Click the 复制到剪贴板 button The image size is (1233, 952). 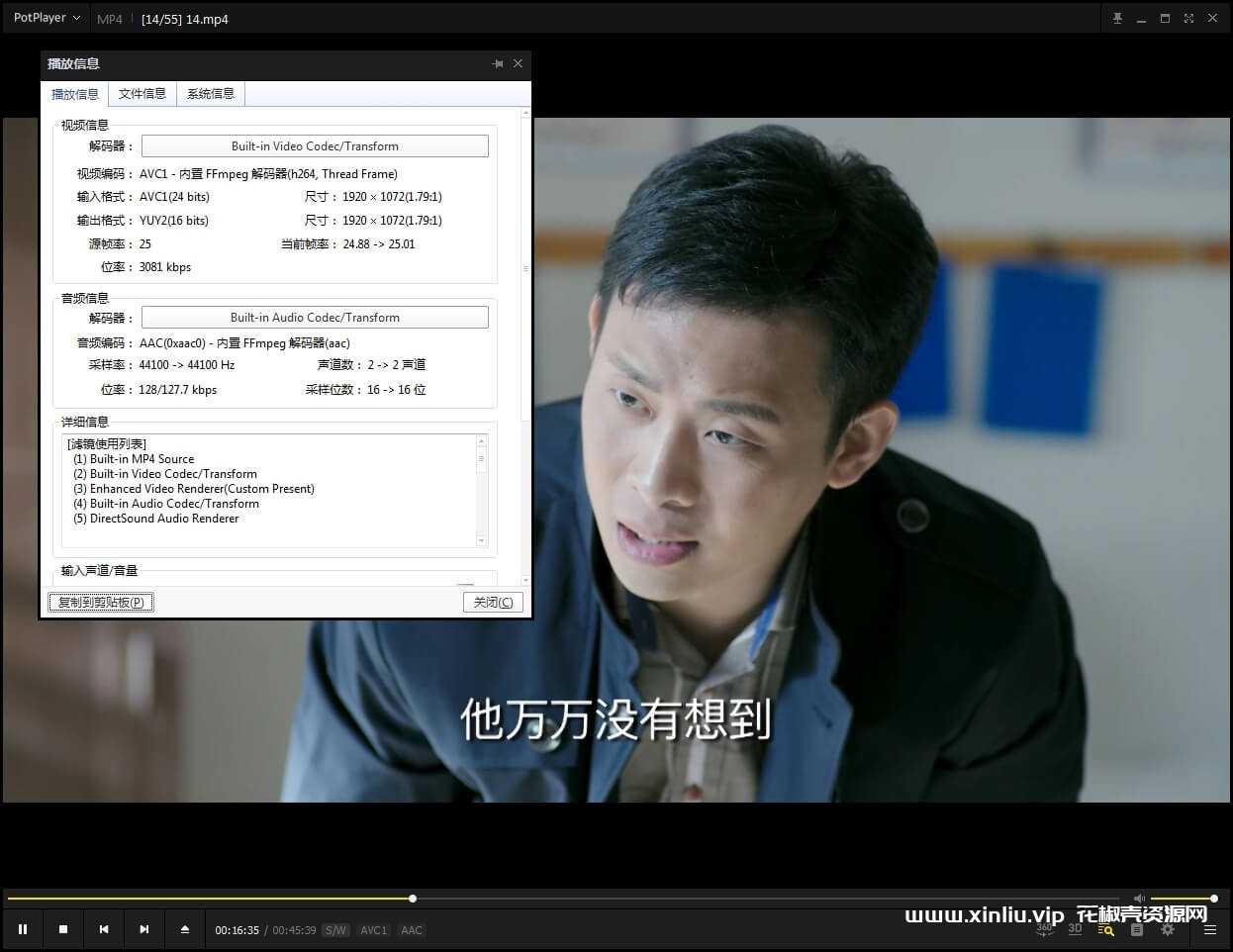click(101, 602)
